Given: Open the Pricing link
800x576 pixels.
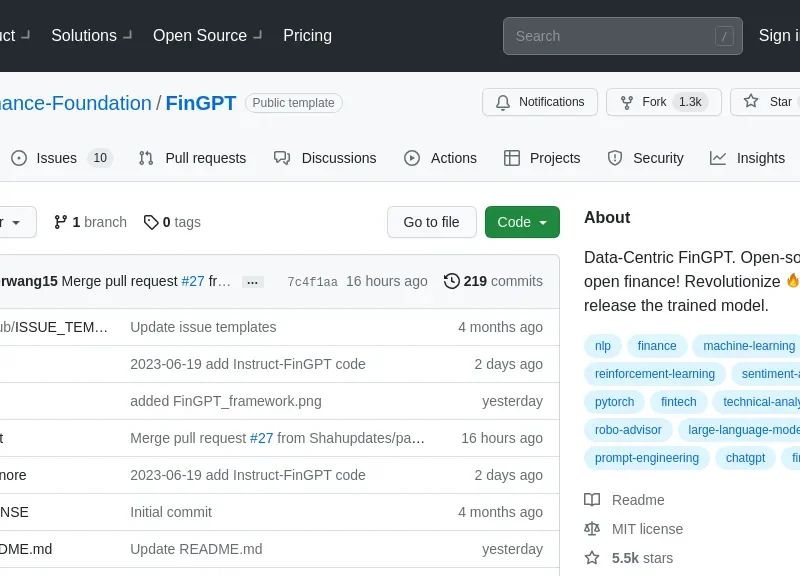Looking at the screenshot, I should tap(307, 35).
